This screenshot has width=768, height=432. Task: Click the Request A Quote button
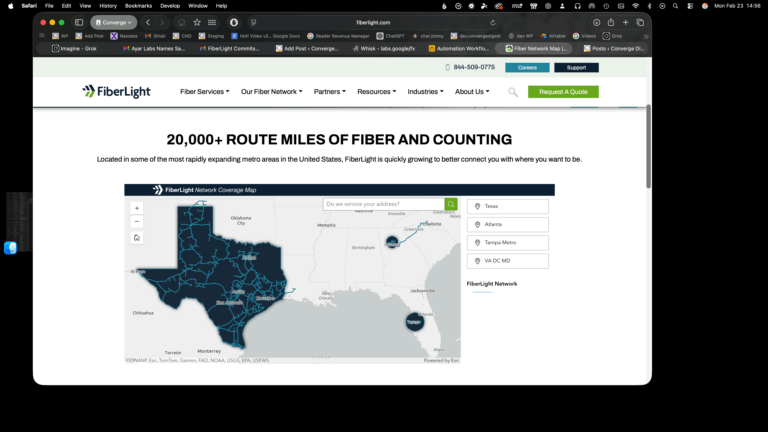(x=563, y=92)
